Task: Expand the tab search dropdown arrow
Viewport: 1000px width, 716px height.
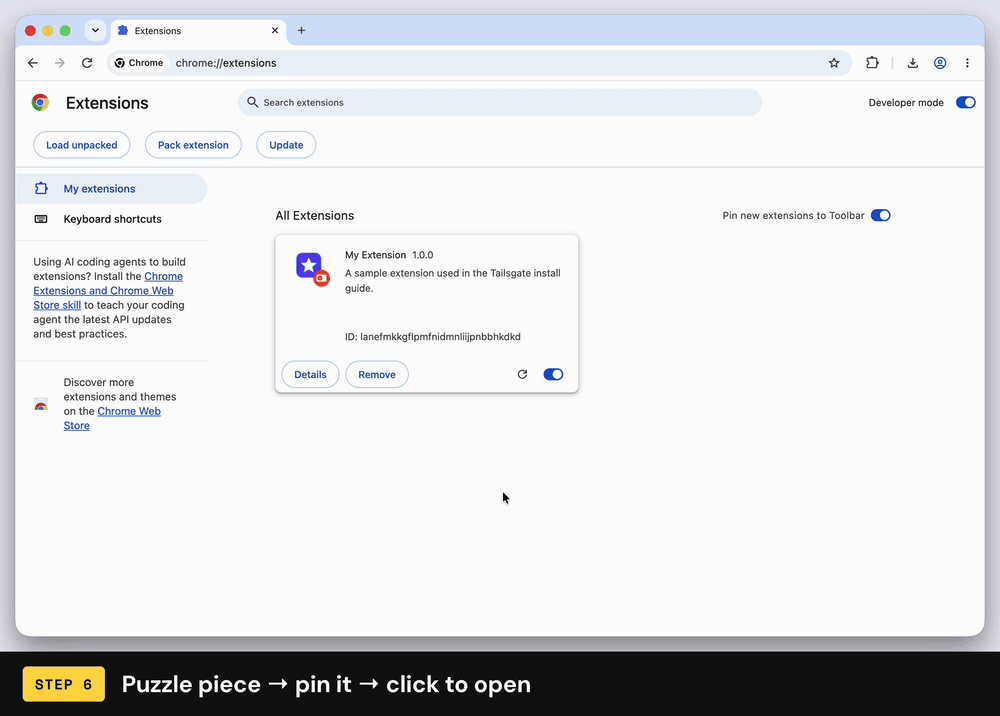Action: click(95, 31)
